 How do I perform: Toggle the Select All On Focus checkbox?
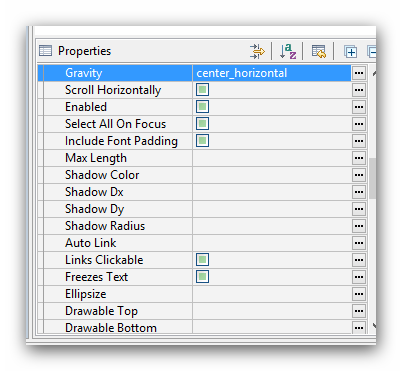pyautogui.click(x=202, y=124)
